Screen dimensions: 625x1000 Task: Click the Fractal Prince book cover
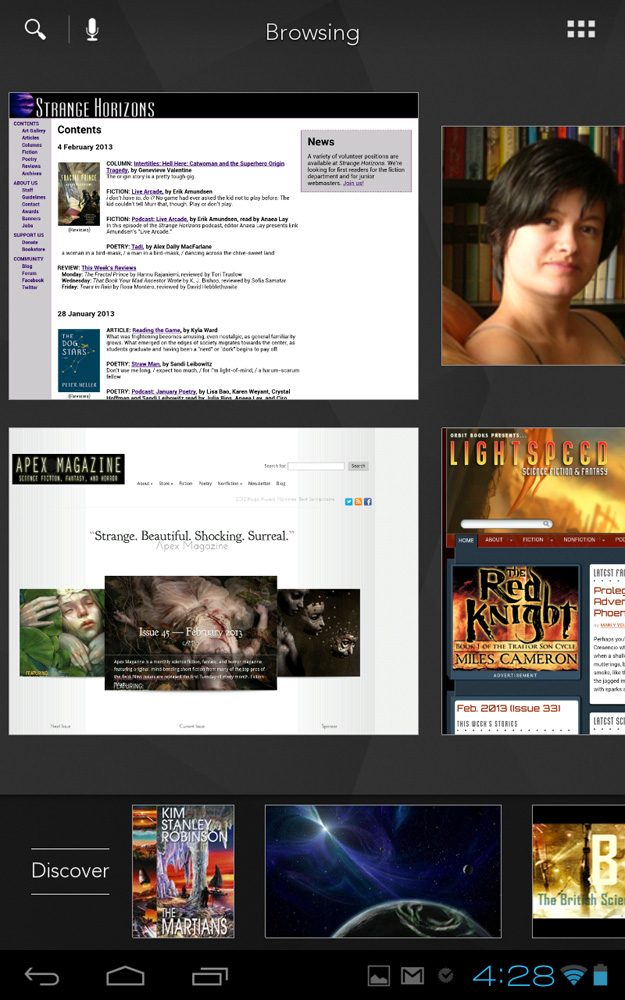tap(79, 194)
